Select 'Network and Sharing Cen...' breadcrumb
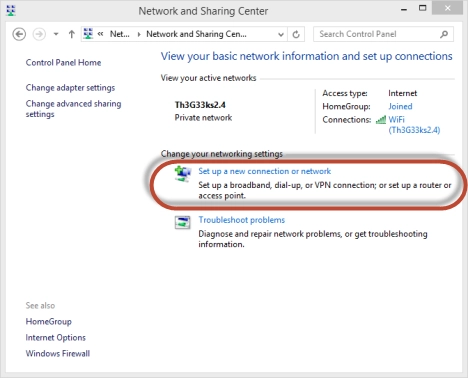 (196, 34)
